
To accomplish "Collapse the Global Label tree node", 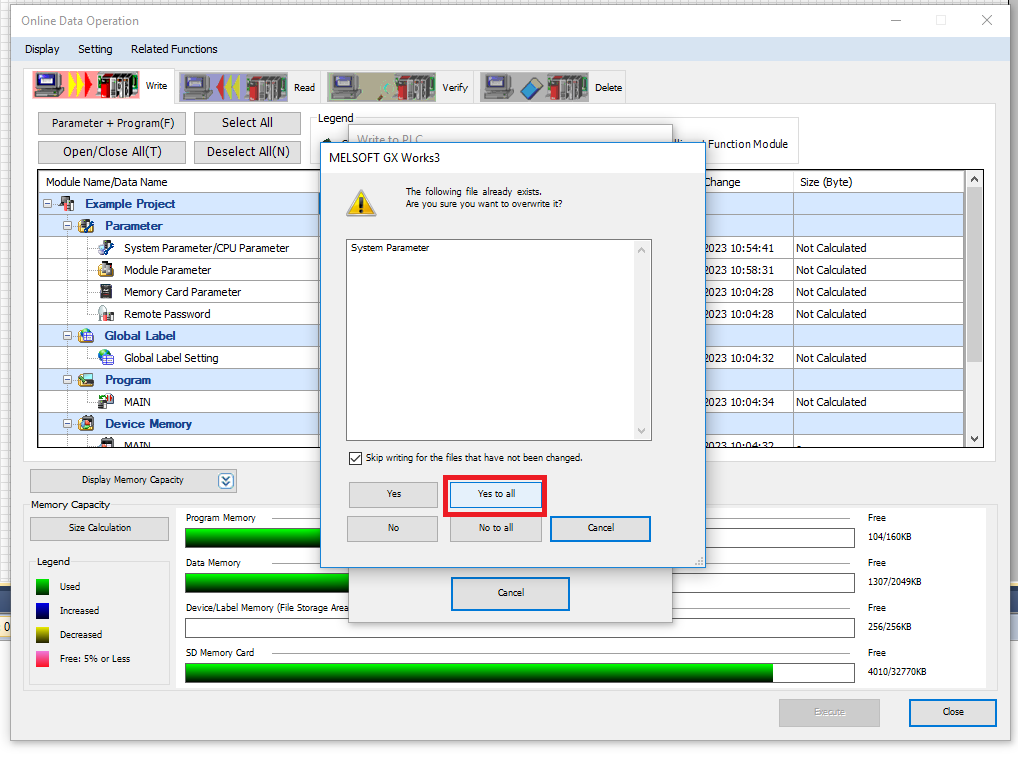I will [x=67, y=336].
